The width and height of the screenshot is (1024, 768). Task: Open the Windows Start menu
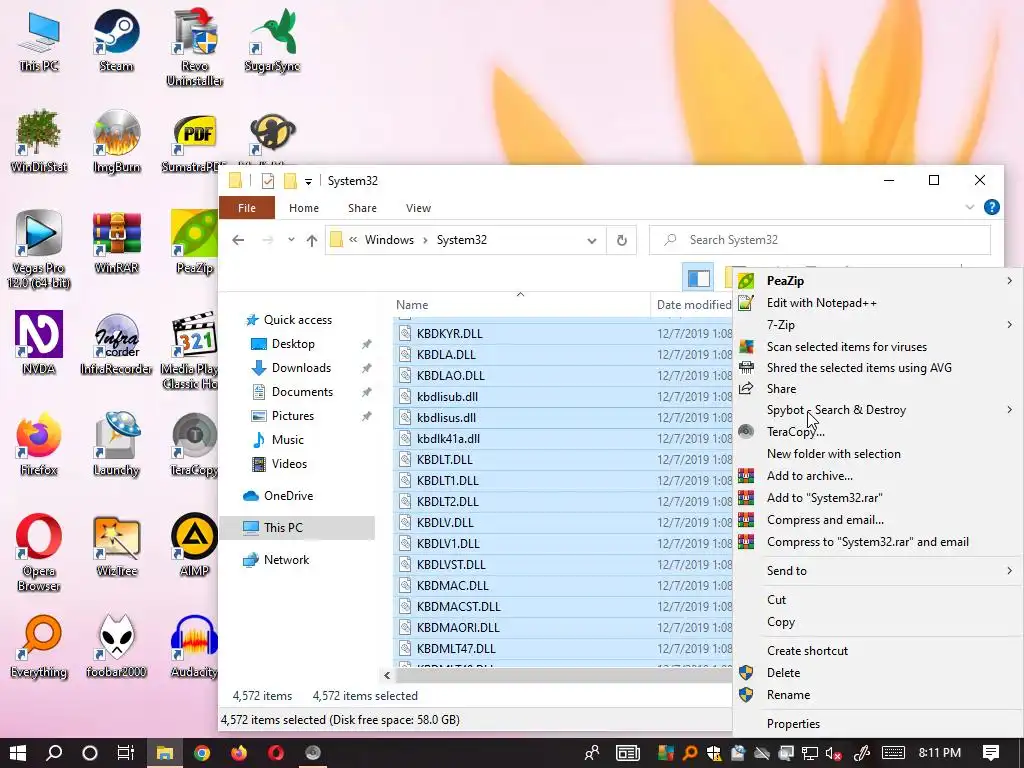click(x=18, y=753)
